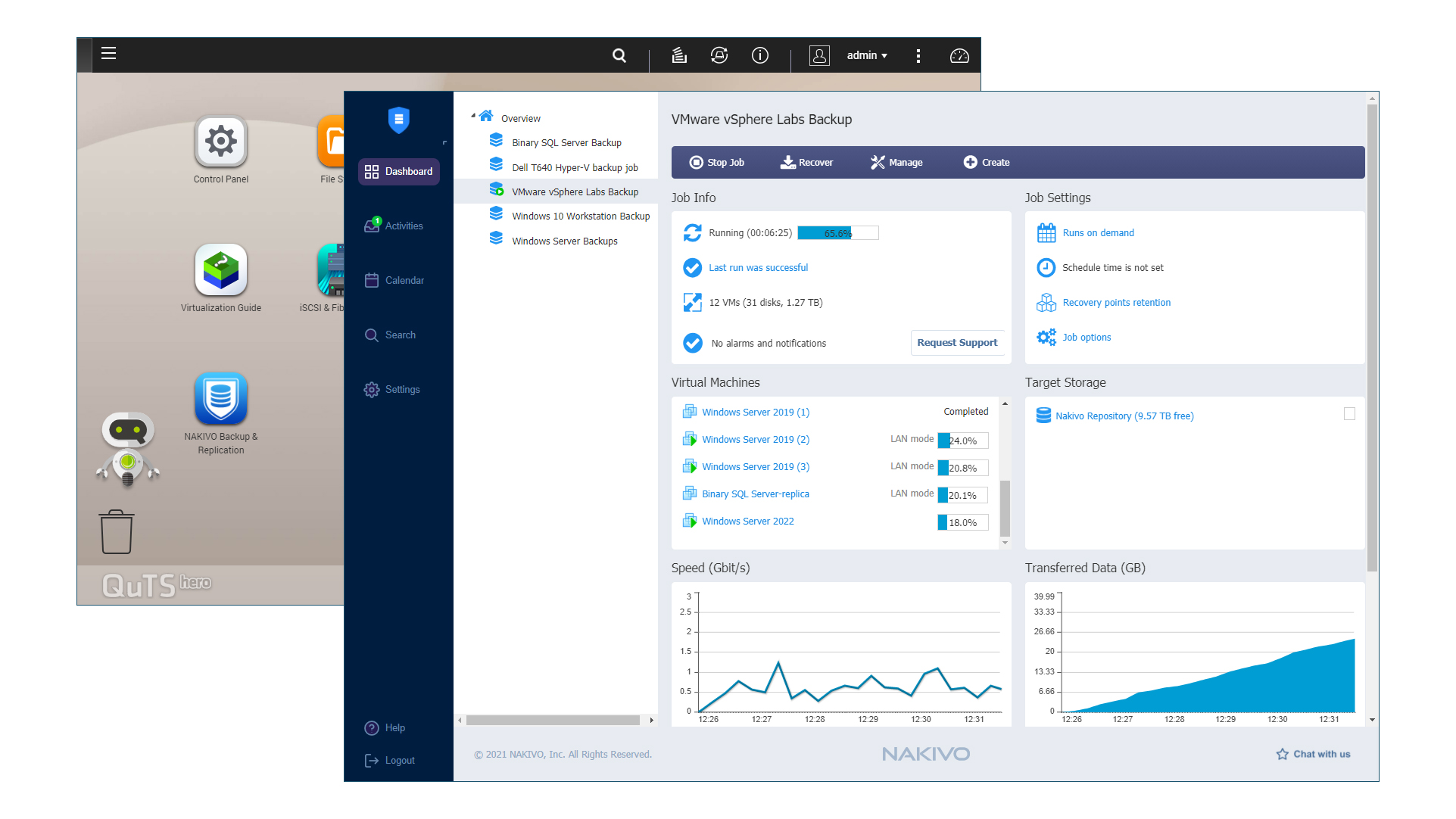Click the Transferred Data chart area
The image size is (1456, 819).
[1194, 654]
